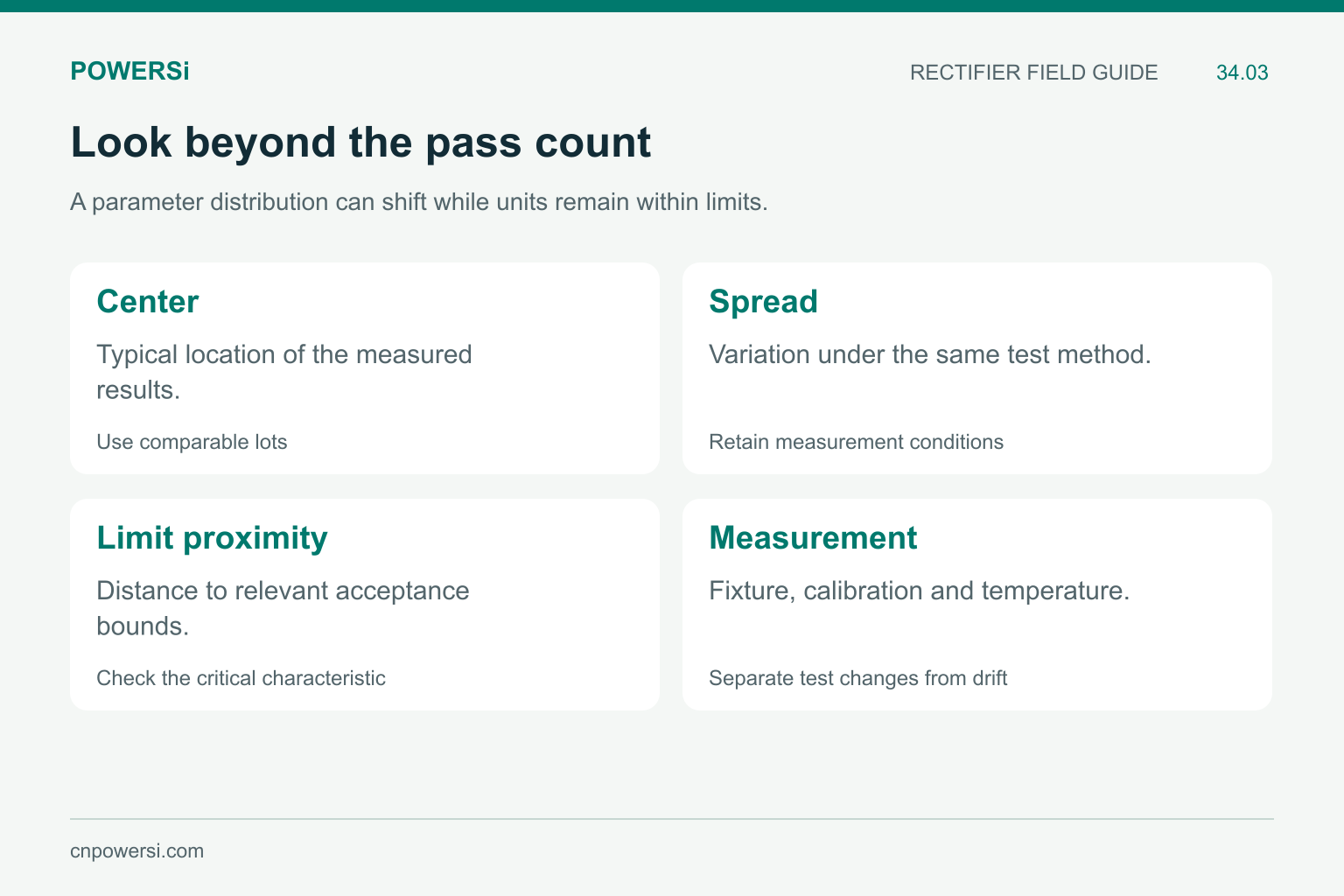Select 'Fixture, calibration and temperature.'
The width and height of the screenshot is (1344, 896).
[920, 591]
